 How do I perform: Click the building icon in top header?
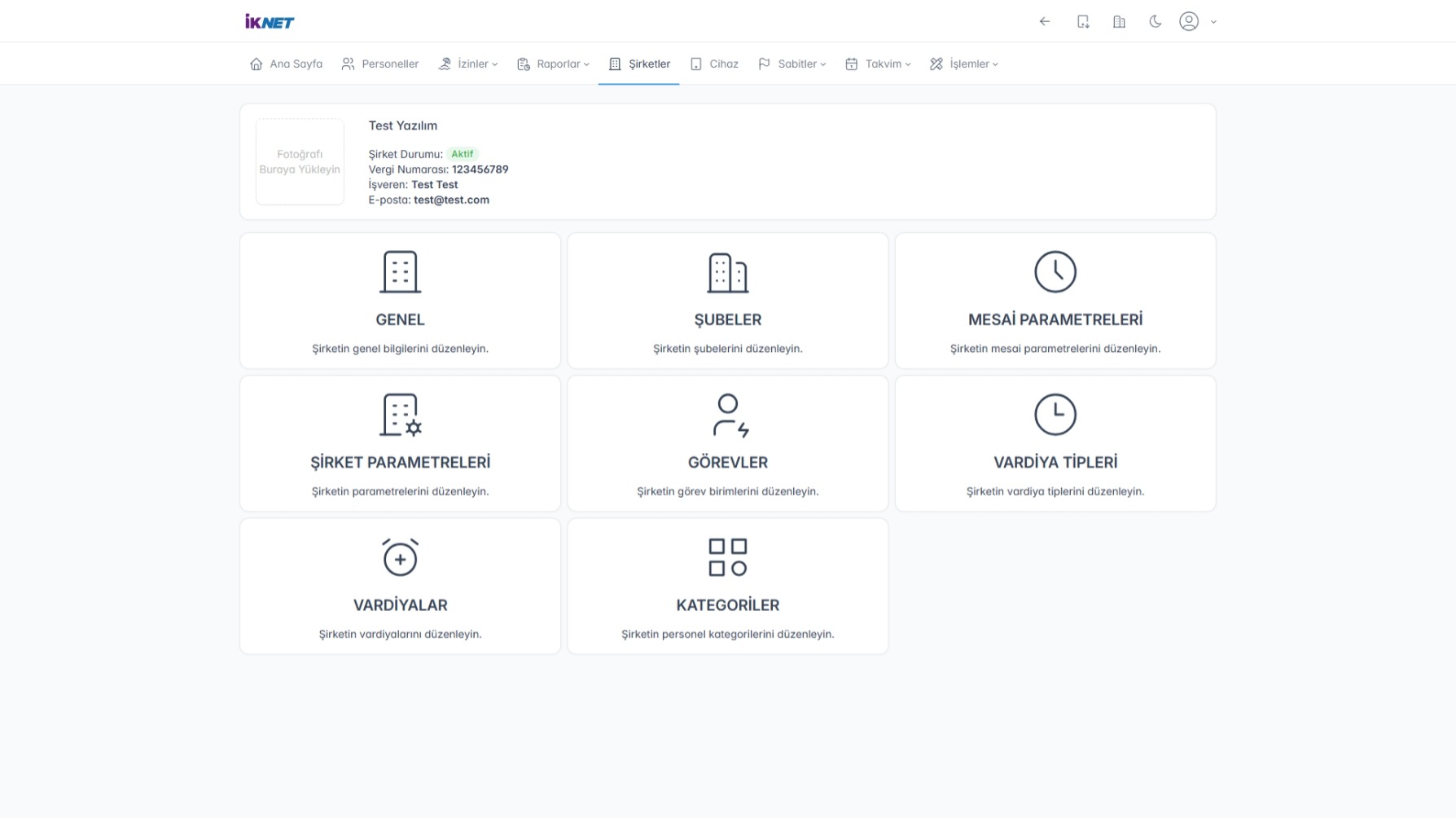click(1119, 22)
